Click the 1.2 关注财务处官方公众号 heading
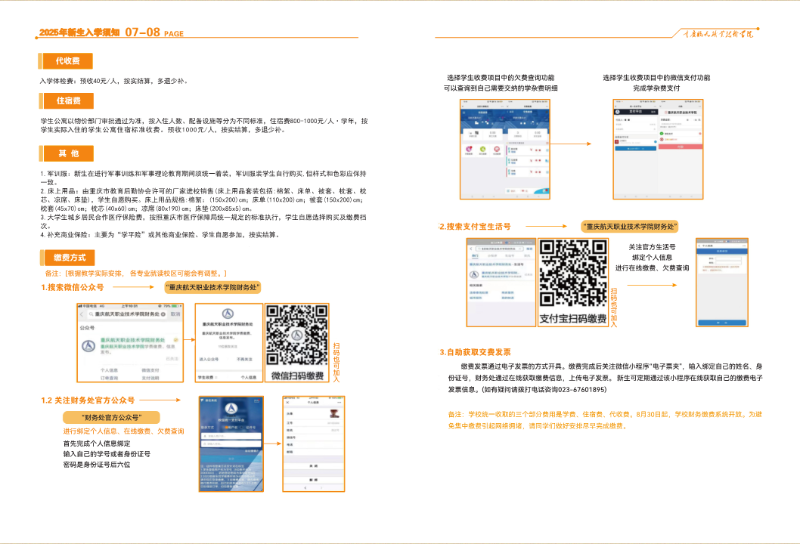The image size is (800, 544). 97,400
